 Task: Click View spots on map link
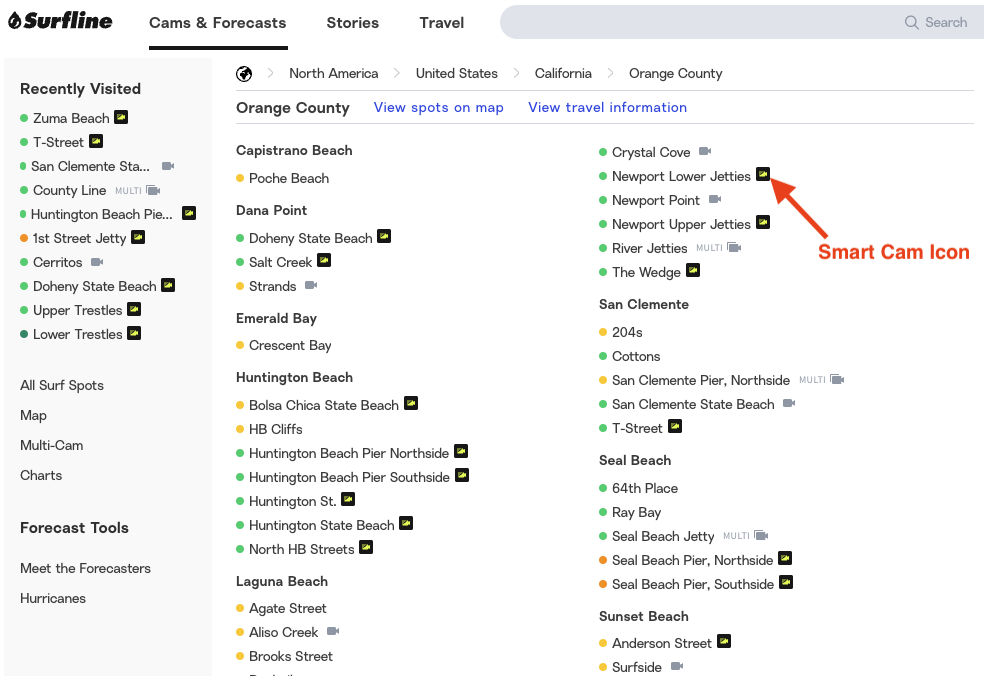point(439,107)
